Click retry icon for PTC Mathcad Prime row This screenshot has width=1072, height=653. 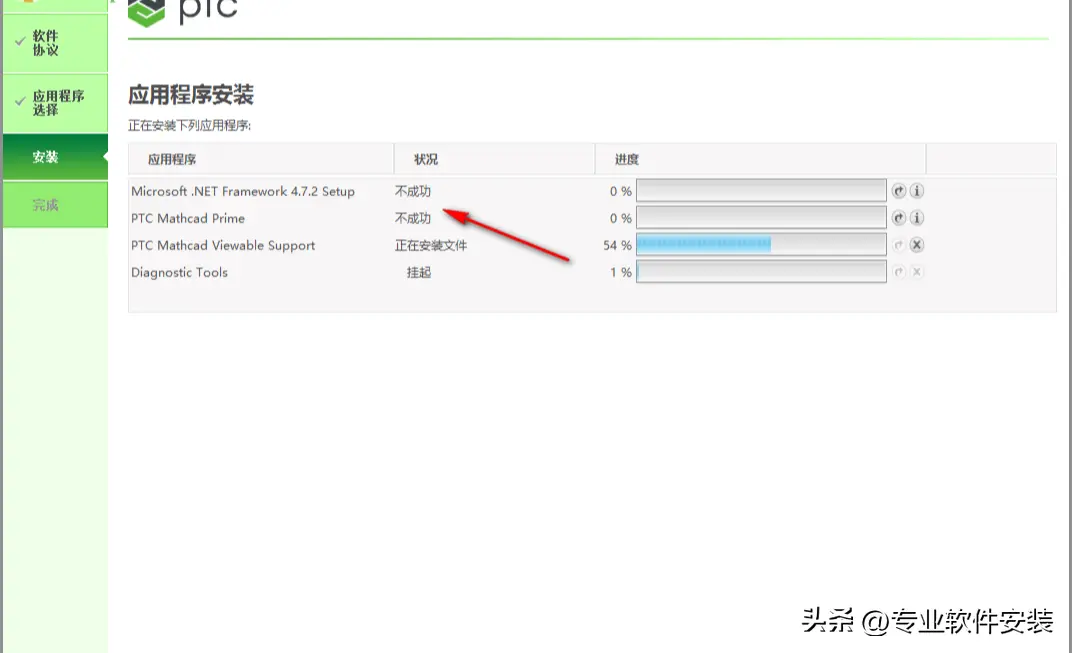coord(898,218)
